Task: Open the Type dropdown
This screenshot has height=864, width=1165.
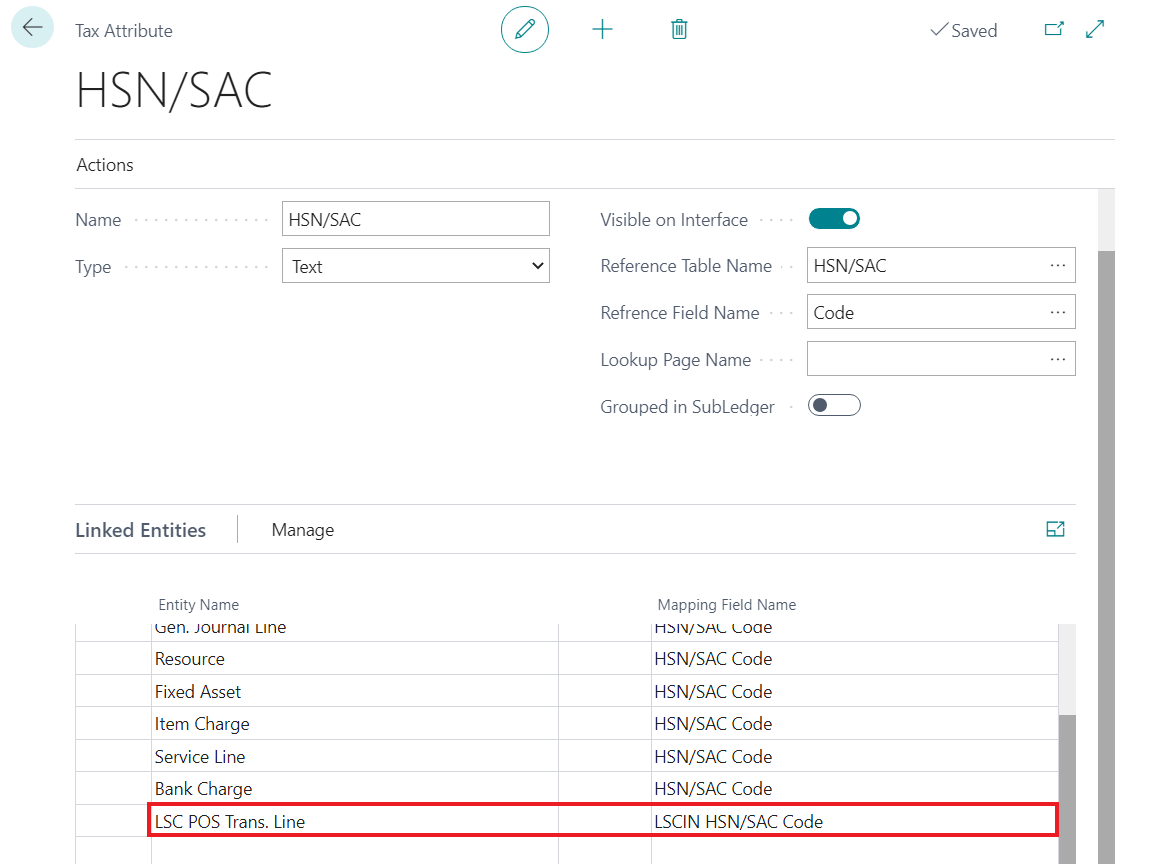Action: pos(415,267)
